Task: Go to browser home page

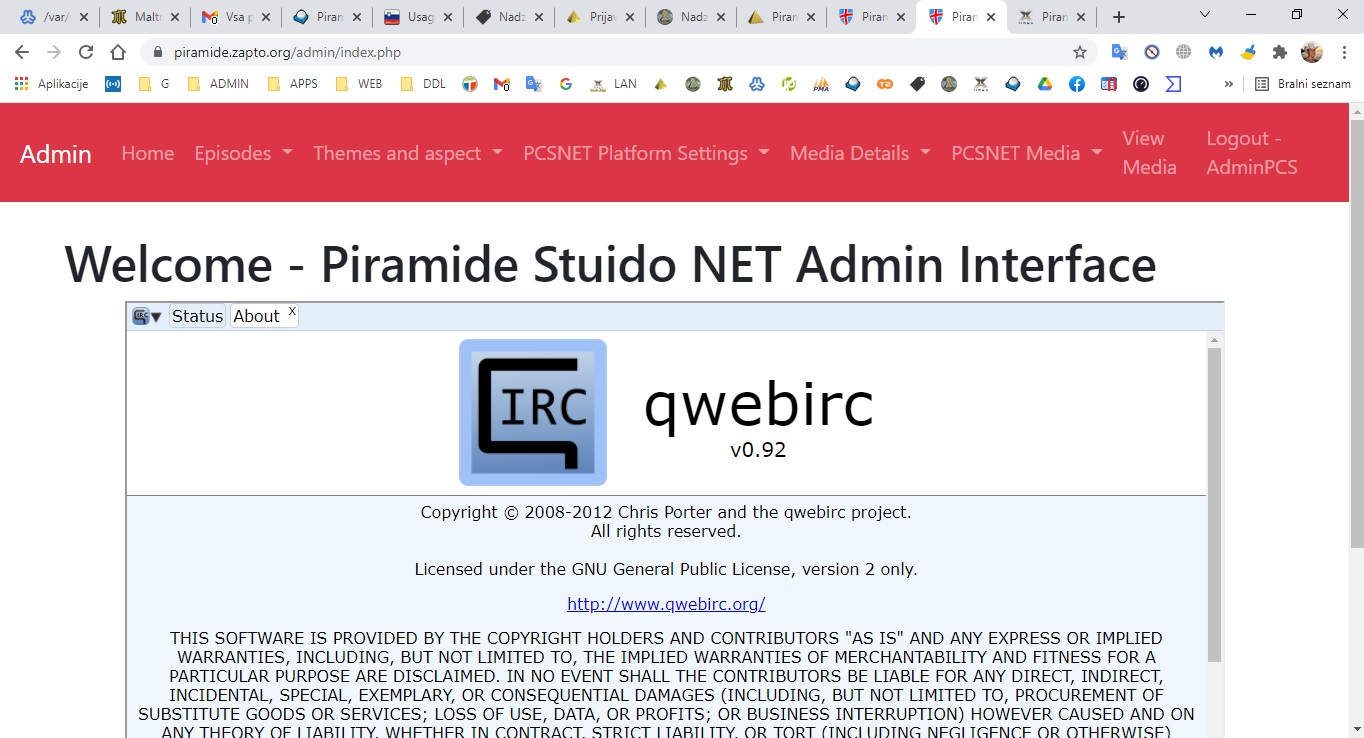Action: pos(118,52)
